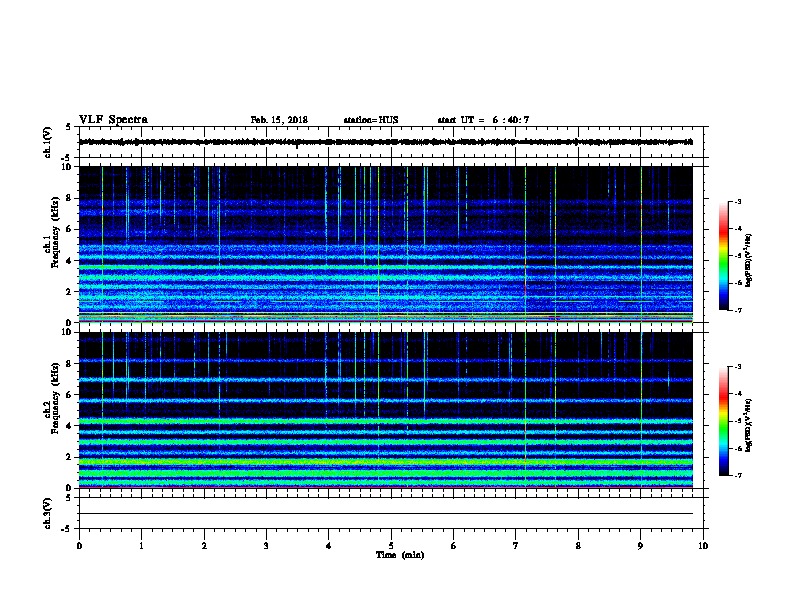Click the "station=HUS" header label
Screen dimensions: 792x612
(x=371, y=120)
